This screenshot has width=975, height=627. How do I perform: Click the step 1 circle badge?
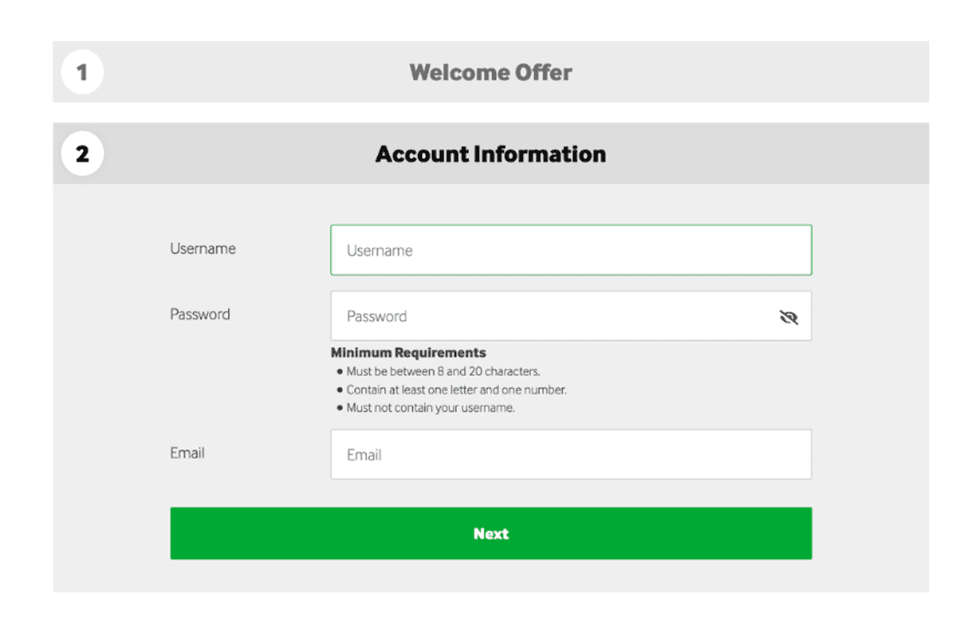tap(82, 72)
